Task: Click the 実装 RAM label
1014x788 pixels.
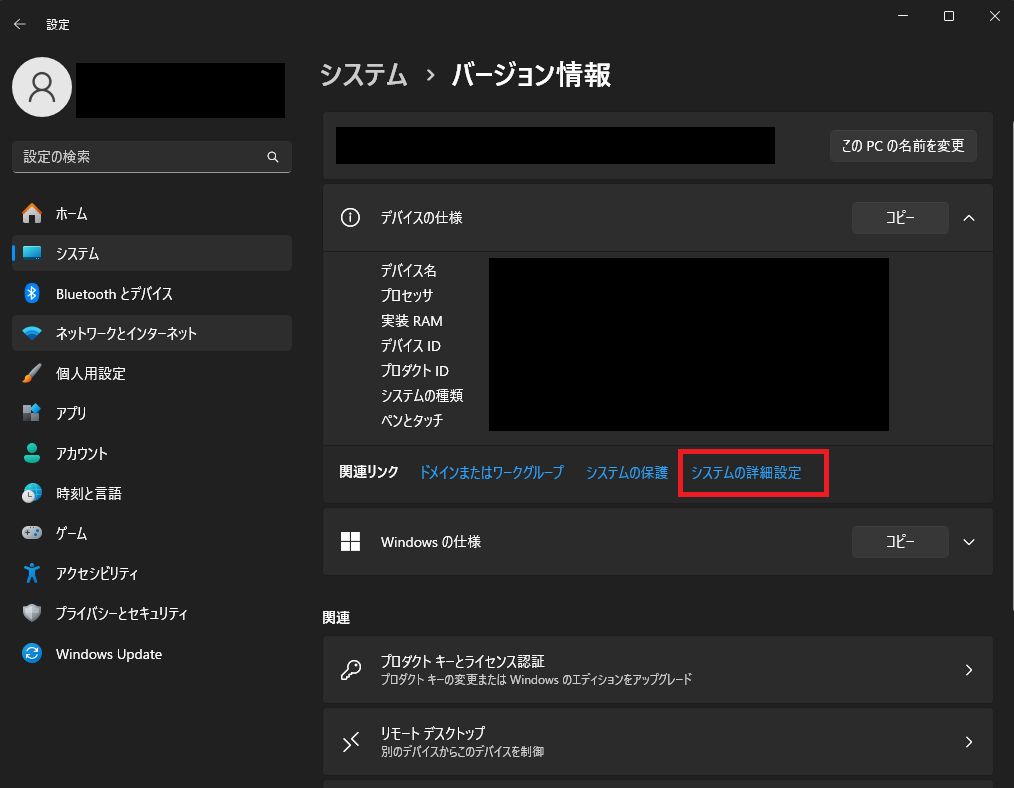Action: (411, 321)
